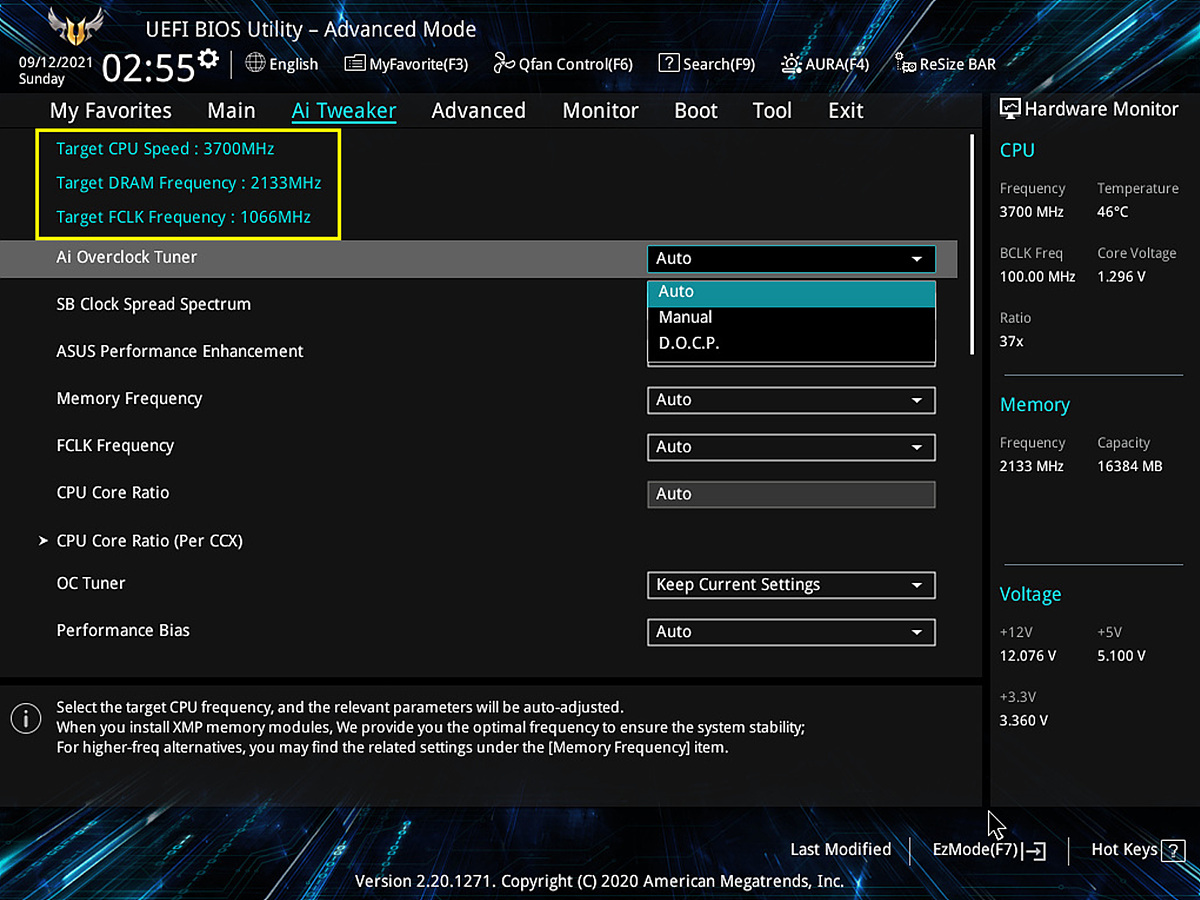Click the Search(F9) question mark icon
The image size is (1200, 900).
[669, 63]
